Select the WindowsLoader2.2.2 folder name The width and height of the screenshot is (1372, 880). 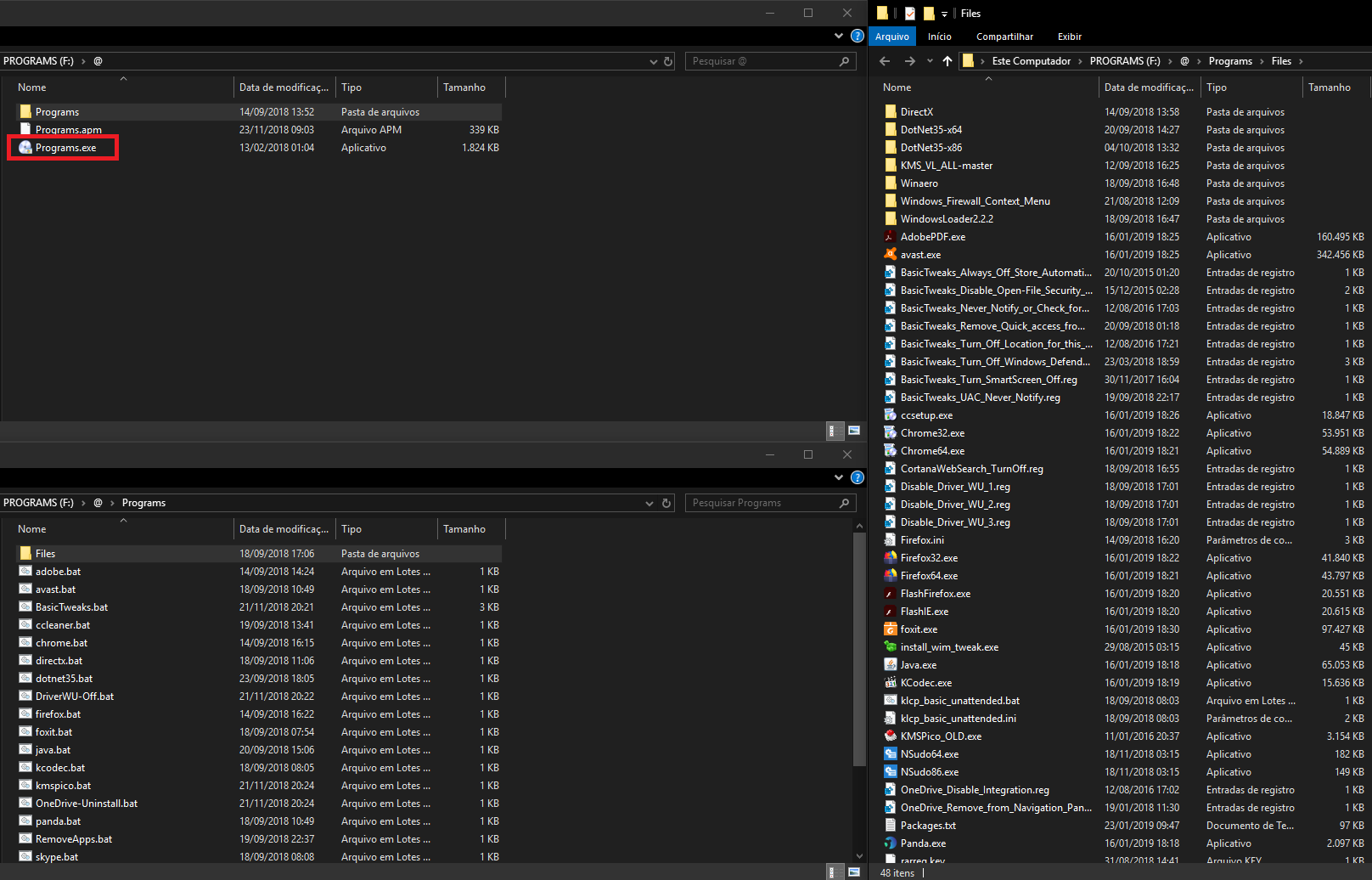coord(947,219)
